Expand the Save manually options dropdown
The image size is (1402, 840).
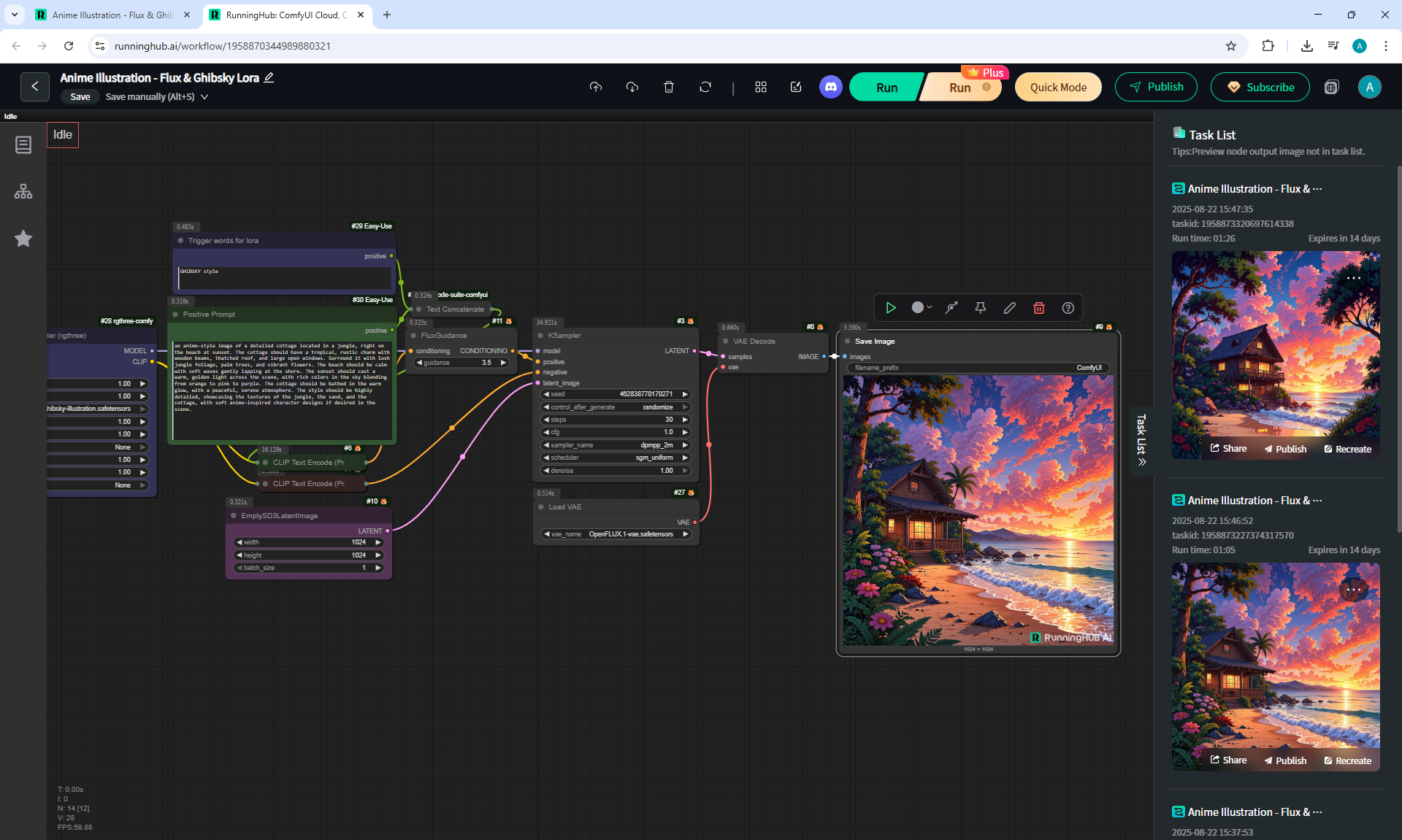[204, 97]
